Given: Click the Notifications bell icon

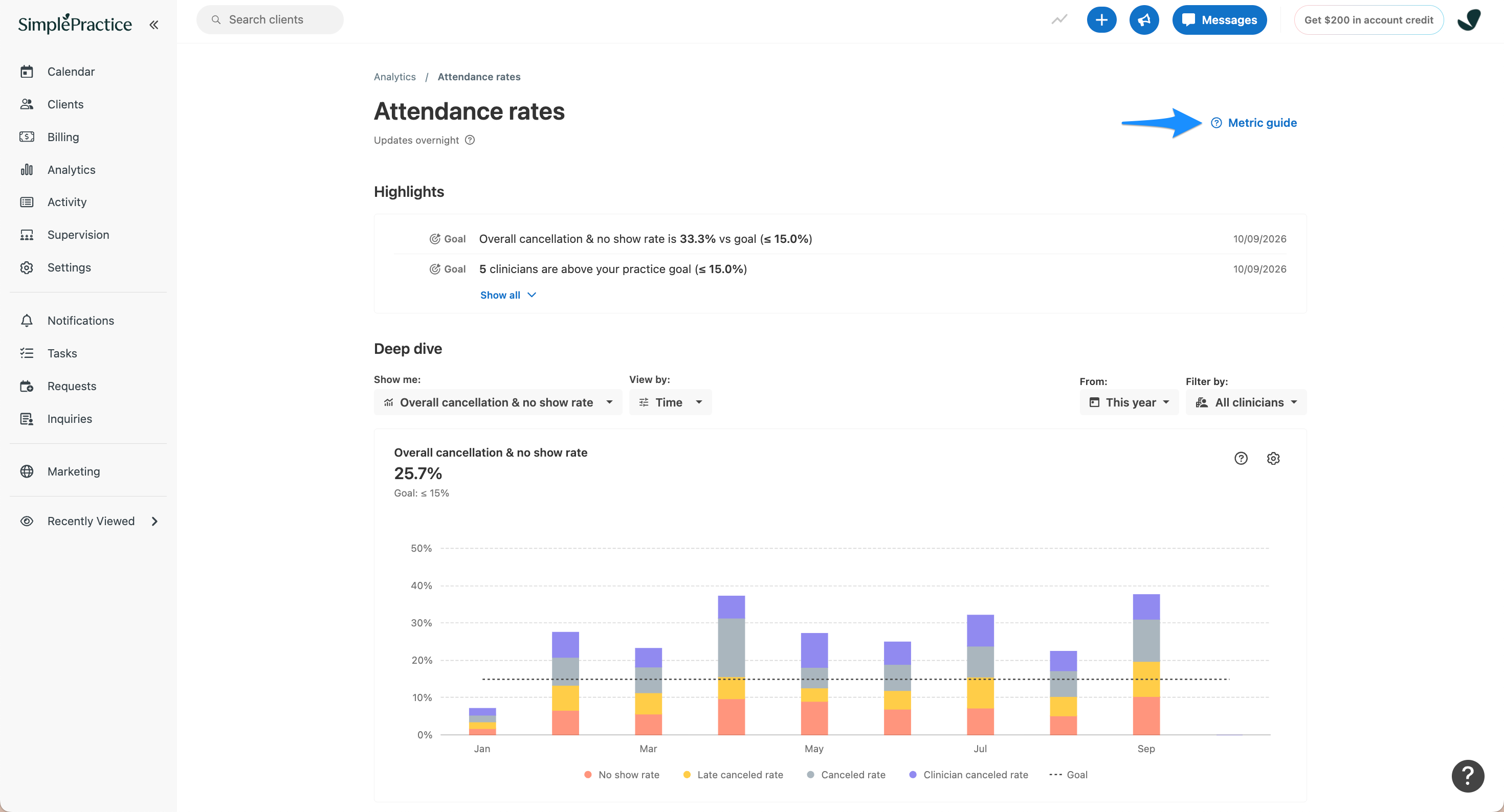Looking at the screenshot, I should tap(27, 321).
